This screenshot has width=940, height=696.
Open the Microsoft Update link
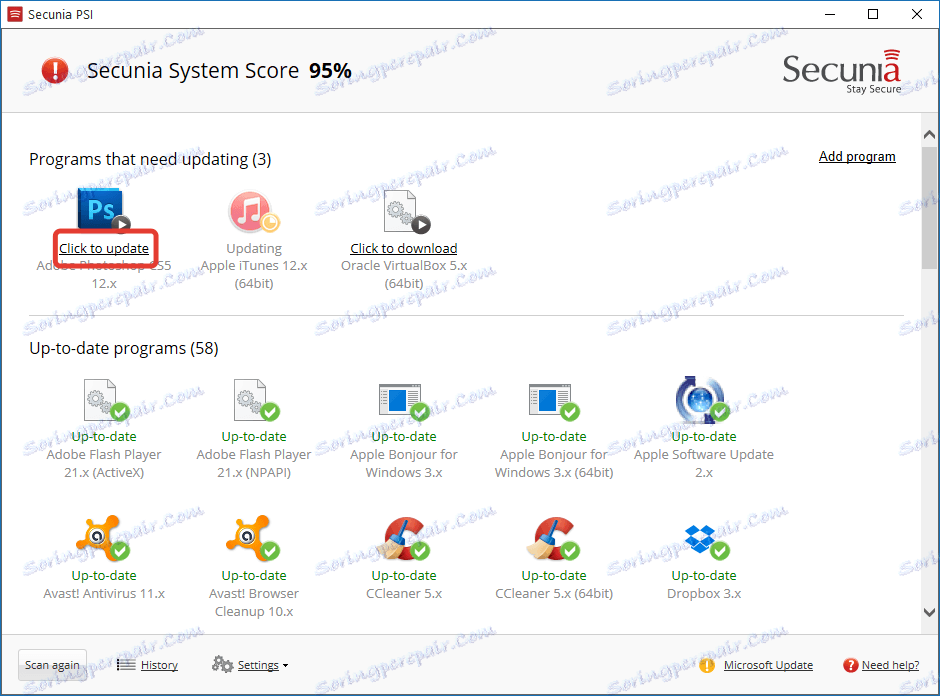coord(768,665)
